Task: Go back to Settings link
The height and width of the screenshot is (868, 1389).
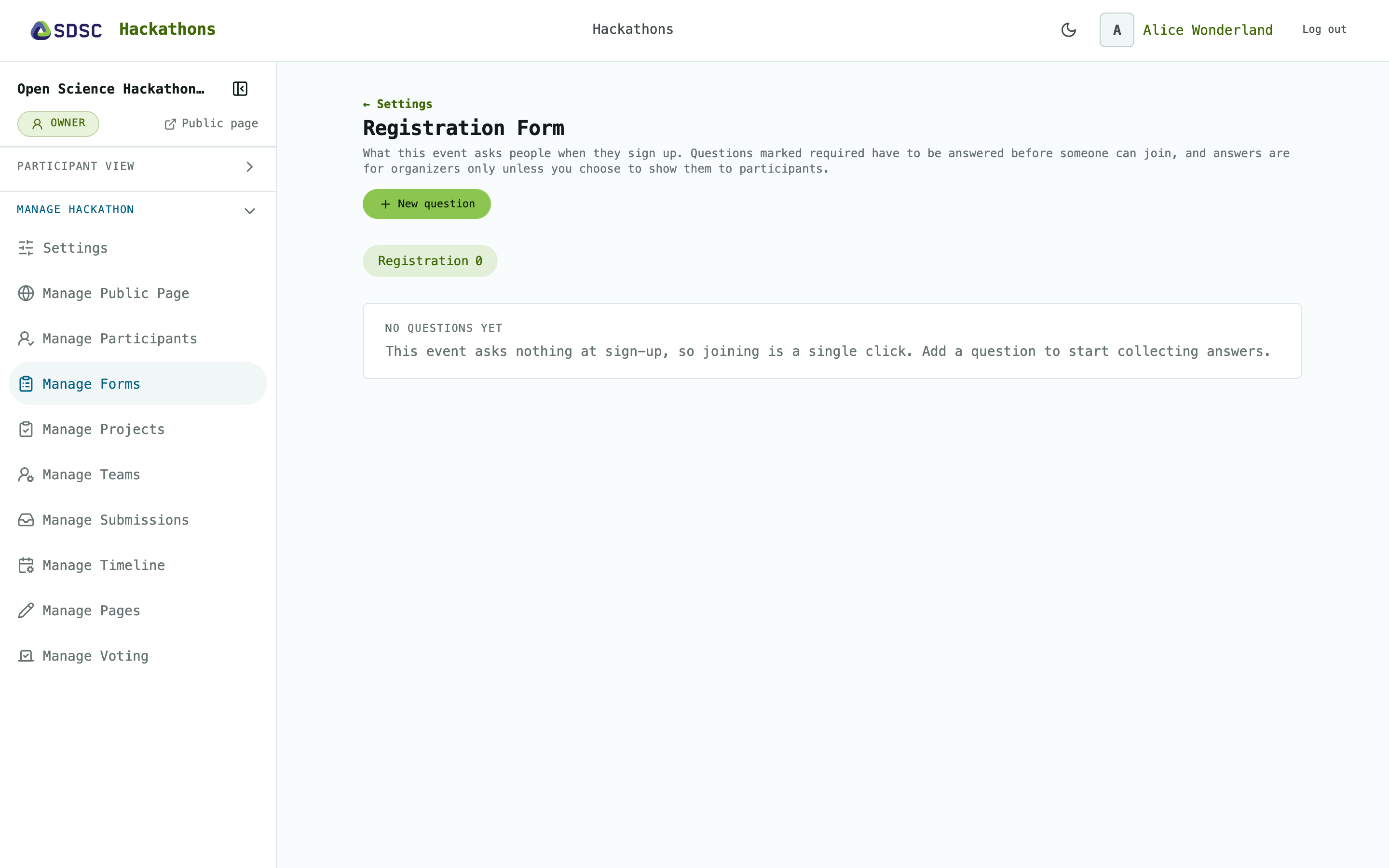Action: [x=398, y=104]
